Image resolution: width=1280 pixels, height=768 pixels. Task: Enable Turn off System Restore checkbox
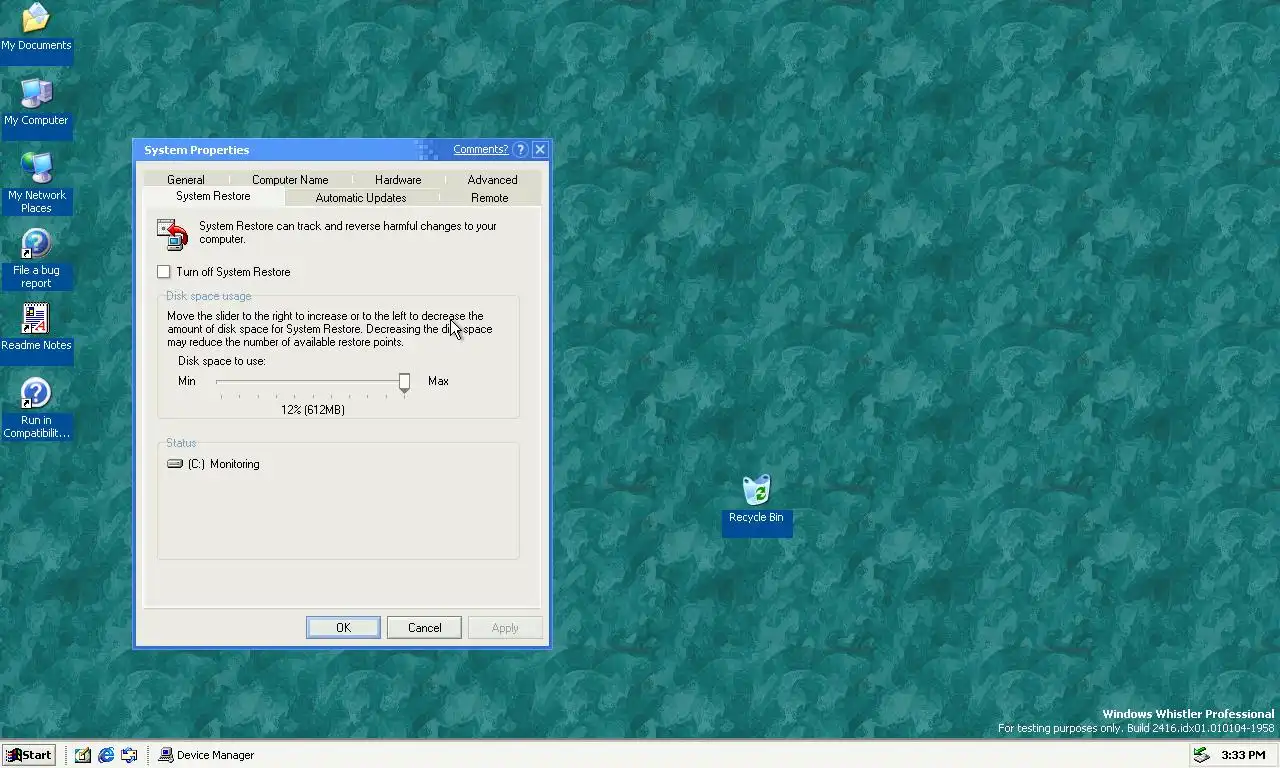pos(164,272)
